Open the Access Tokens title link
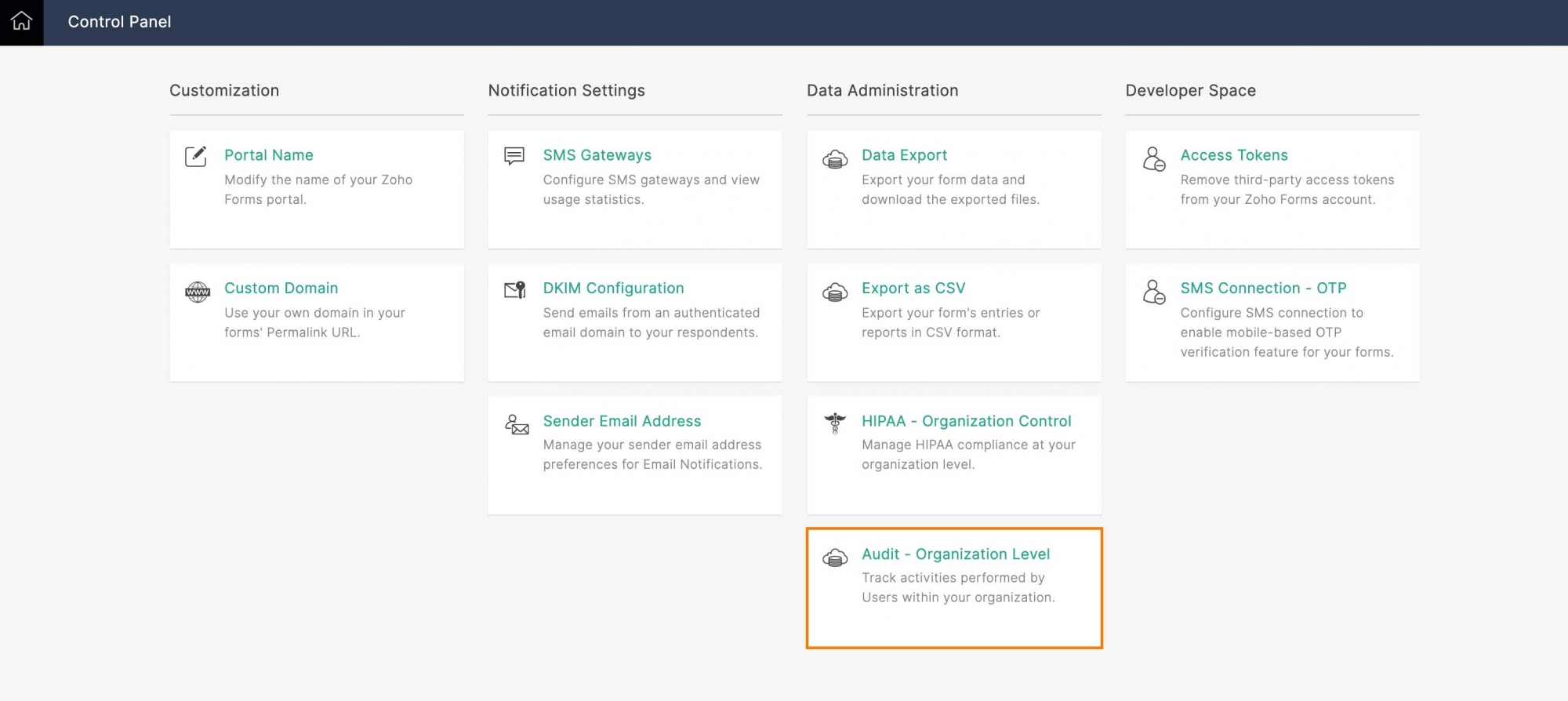Viewport: 1568px width, 701px height. 1234,155
